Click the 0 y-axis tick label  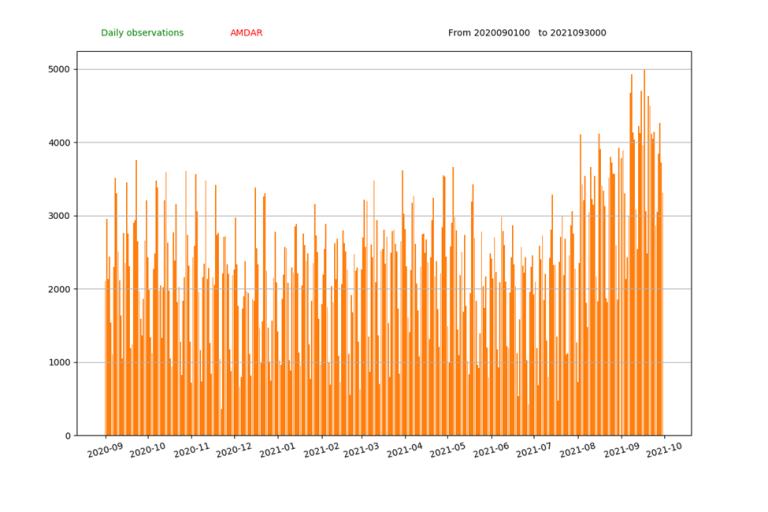[x=64, y=436]
